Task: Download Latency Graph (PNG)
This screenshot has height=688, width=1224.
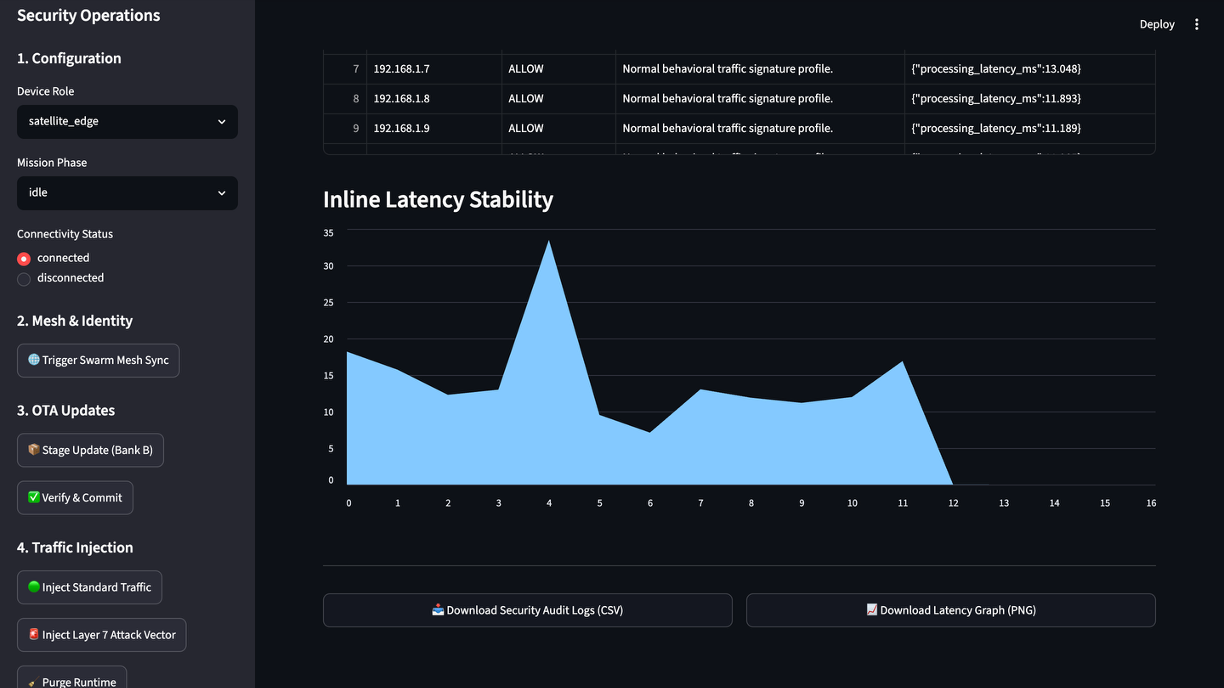Action: [x=950, y=610]
